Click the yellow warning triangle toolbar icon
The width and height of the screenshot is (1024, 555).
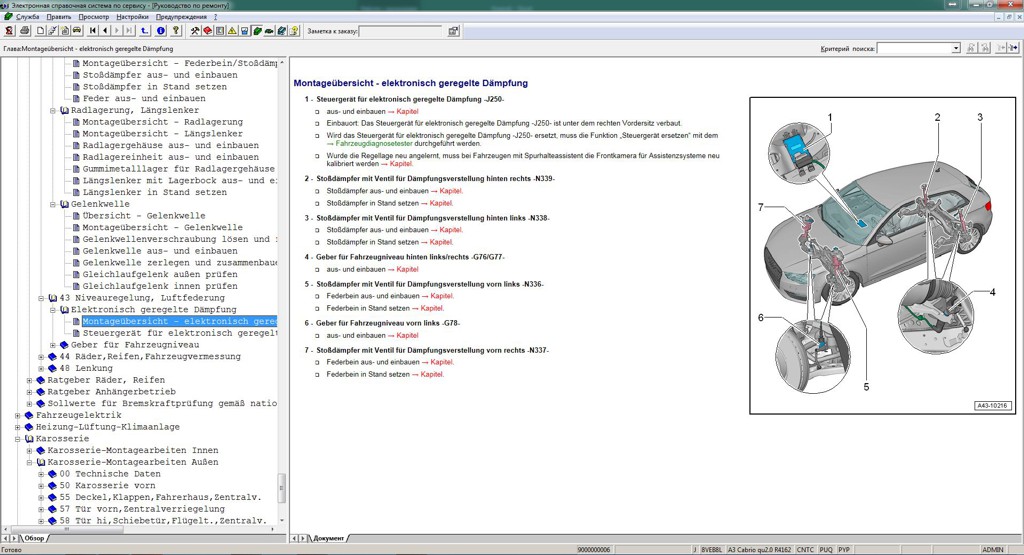tap(232, 31)
